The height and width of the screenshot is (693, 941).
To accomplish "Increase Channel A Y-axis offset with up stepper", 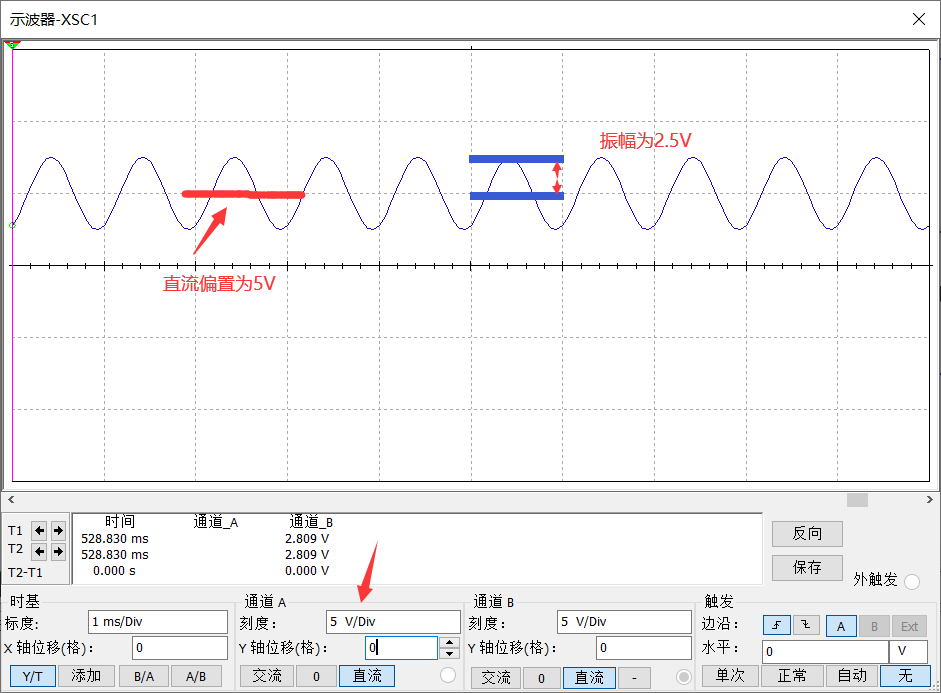I will 450,642.
